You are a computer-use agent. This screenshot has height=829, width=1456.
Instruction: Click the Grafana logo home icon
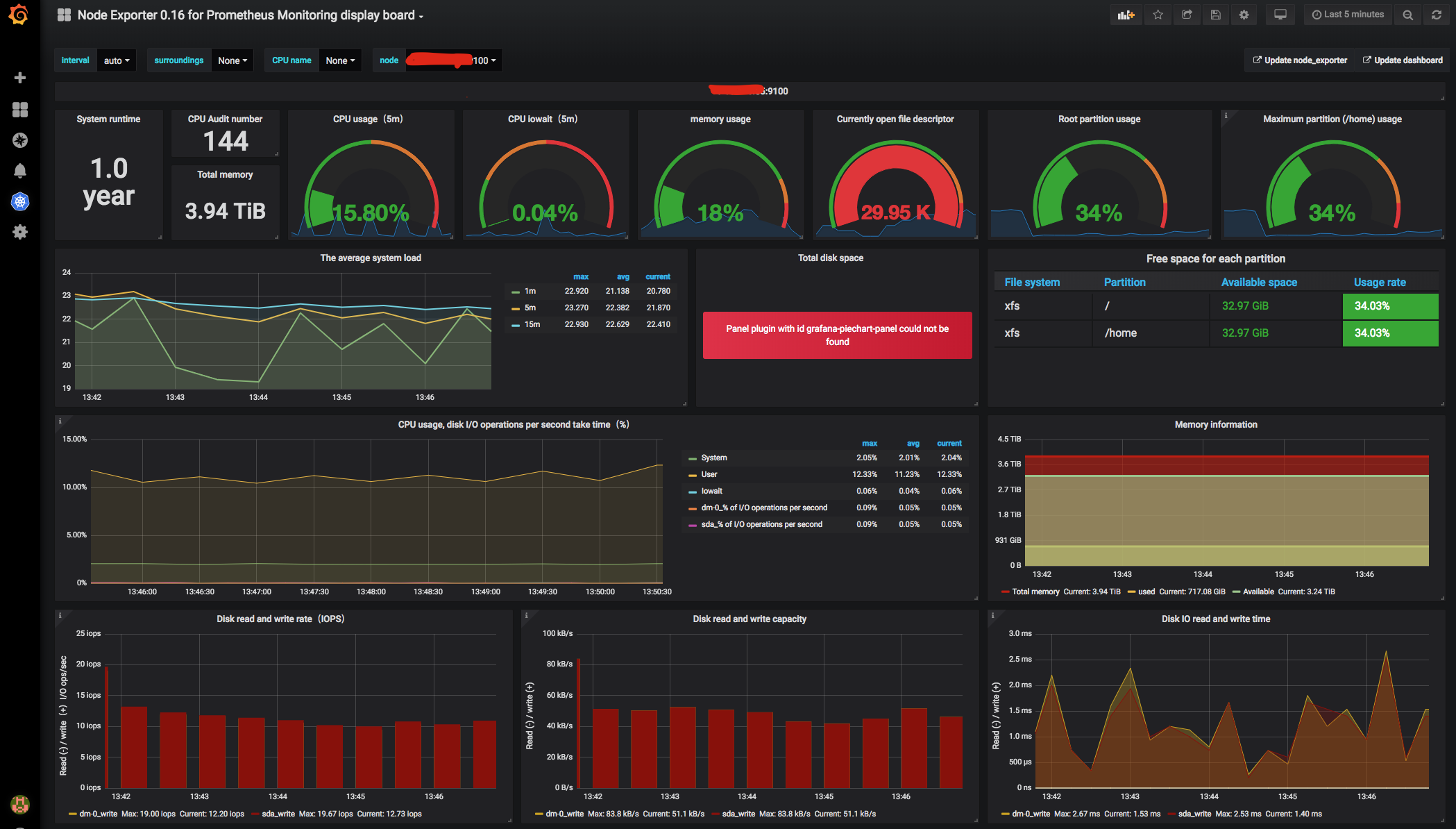click(19, 15)
